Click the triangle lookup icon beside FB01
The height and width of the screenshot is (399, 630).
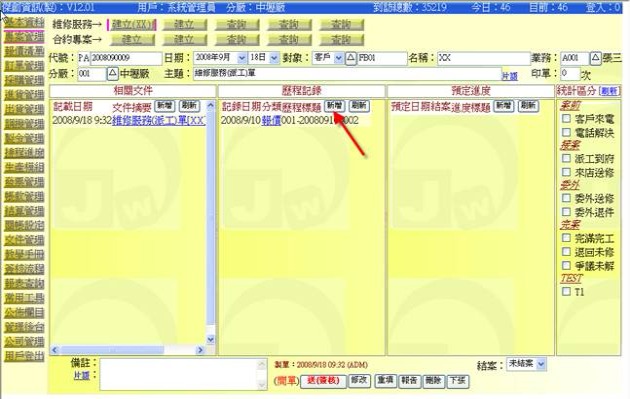coord(351,58)
